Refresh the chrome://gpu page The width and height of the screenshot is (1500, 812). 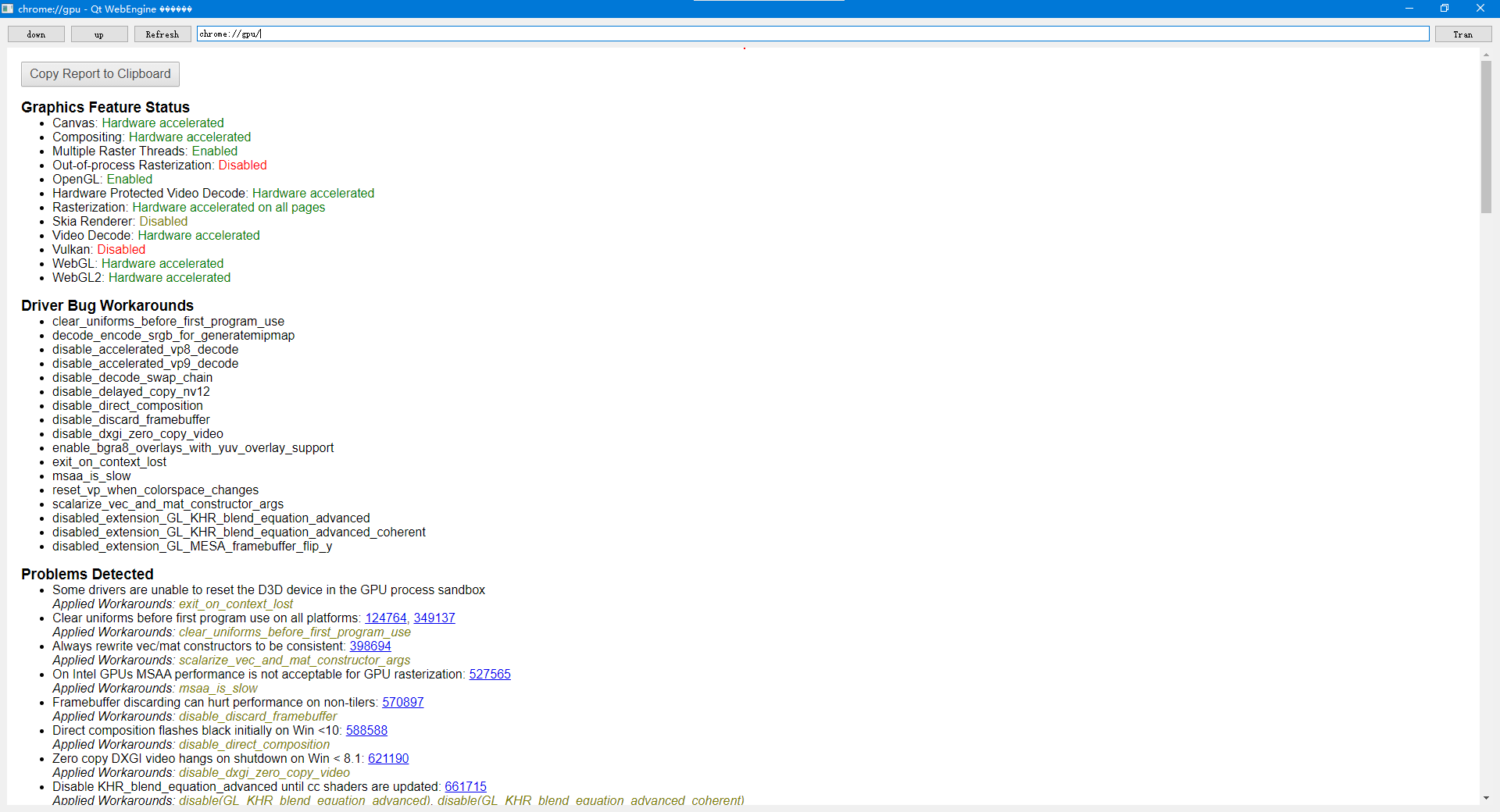(x=162, y=34)
